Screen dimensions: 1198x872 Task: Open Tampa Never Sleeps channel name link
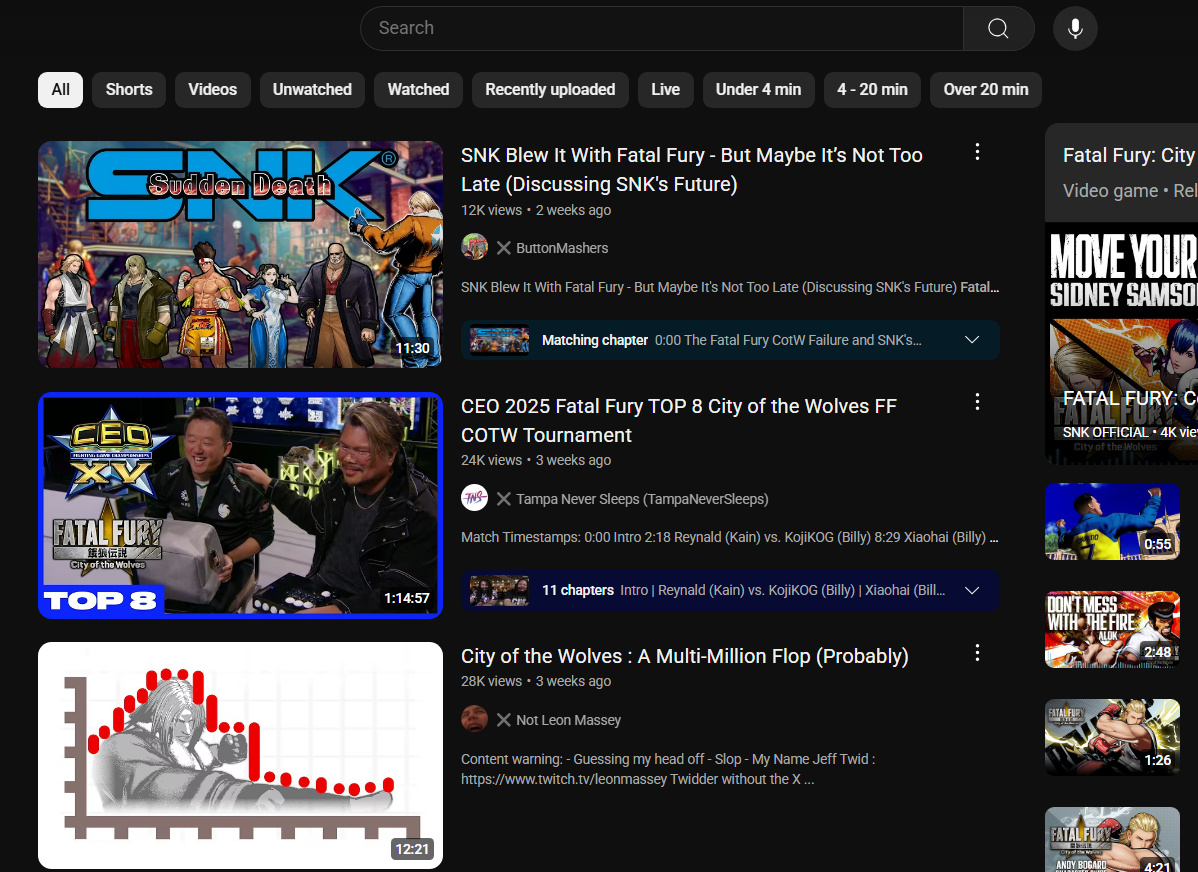[x=643, y=499]
